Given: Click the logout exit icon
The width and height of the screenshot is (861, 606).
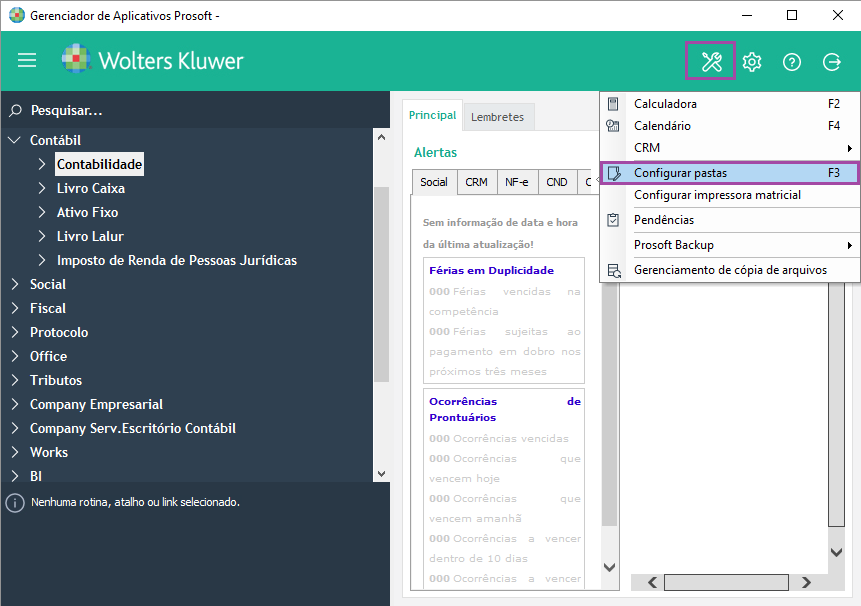Looking at the screenshot, I should point(831,61).
